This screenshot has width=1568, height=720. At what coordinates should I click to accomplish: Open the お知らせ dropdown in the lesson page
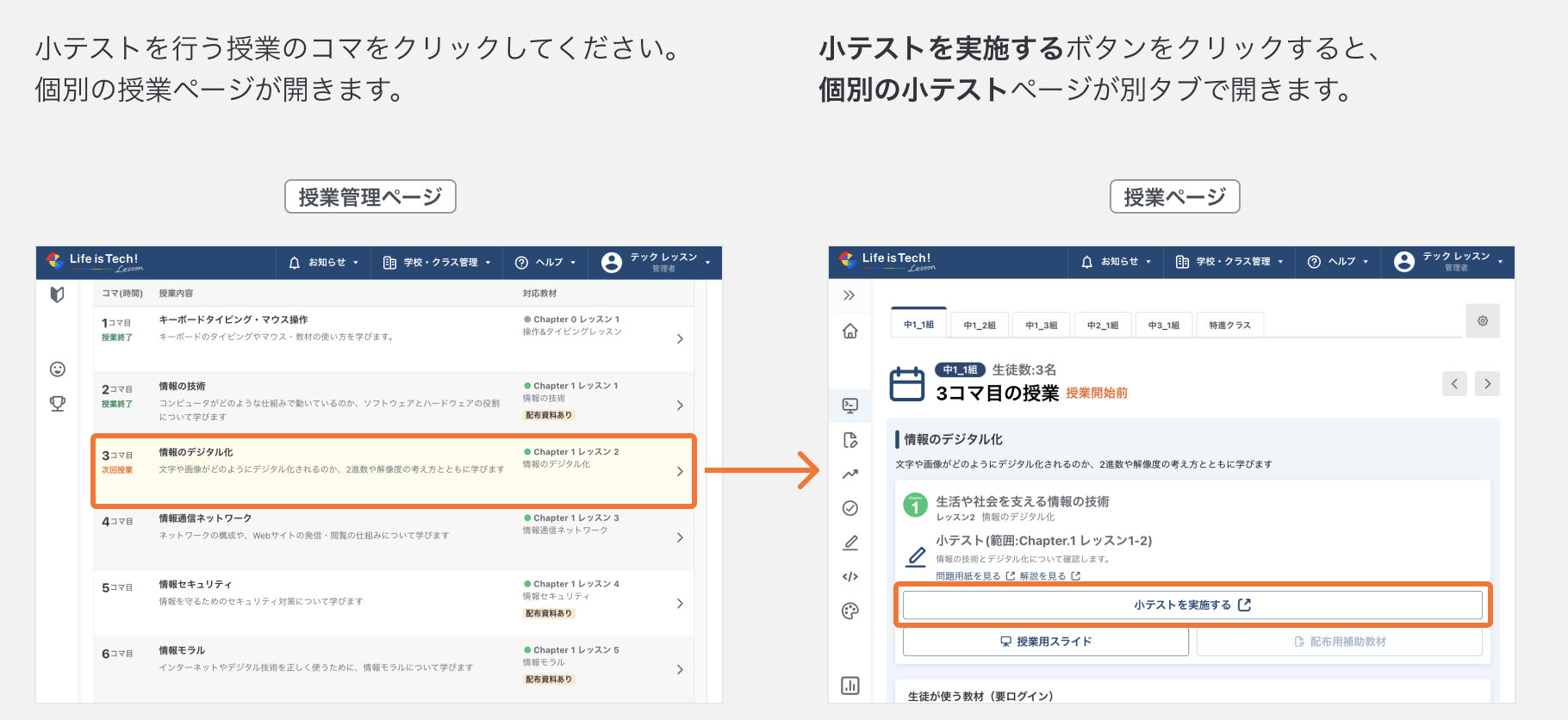click(x=1117, y=262)
